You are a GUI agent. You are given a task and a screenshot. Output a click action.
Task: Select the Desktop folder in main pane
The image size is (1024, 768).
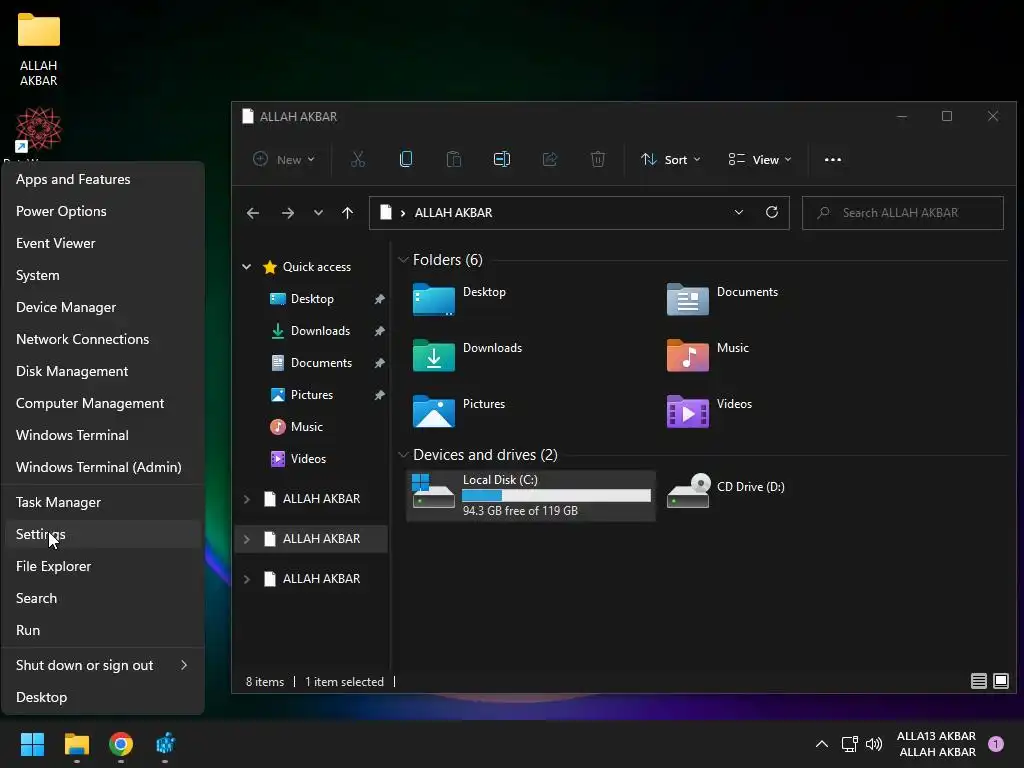point(459,300)
